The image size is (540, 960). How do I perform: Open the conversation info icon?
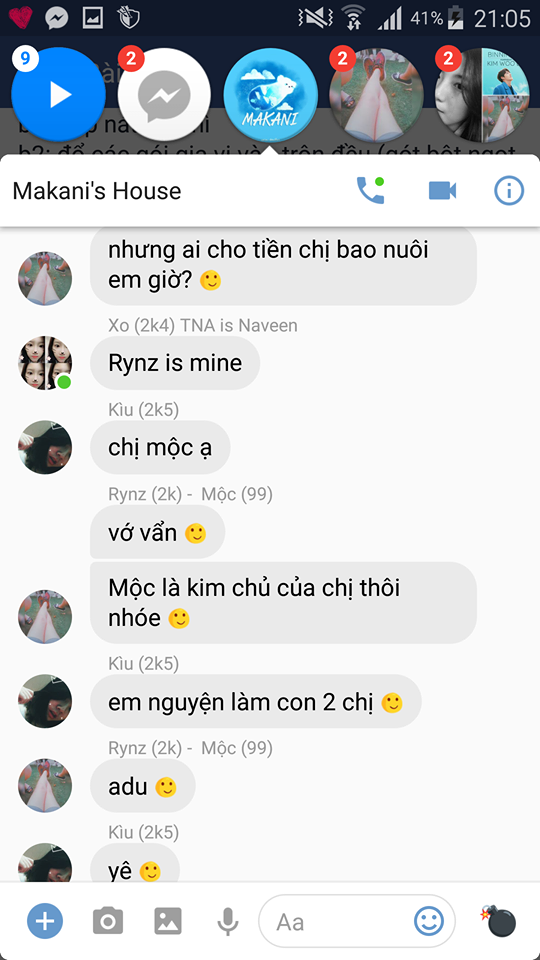pyautogui.click(x=509, y=191)
